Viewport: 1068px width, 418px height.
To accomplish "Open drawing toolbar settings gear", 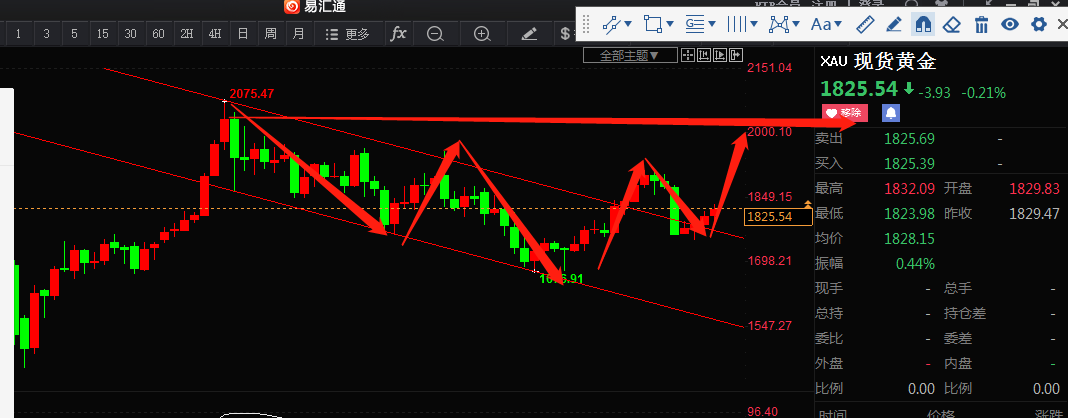I will pos(1039,23).
